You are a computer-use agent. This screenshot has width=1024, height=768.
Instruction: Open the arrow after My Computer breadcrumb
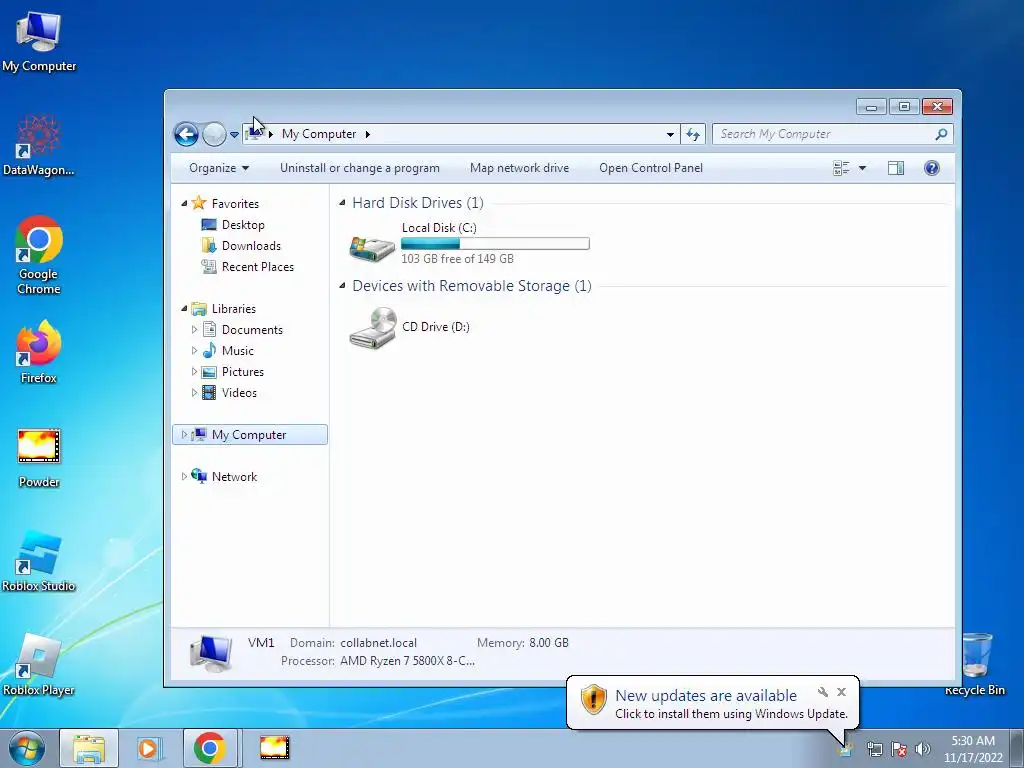click(x=368, y=135)
